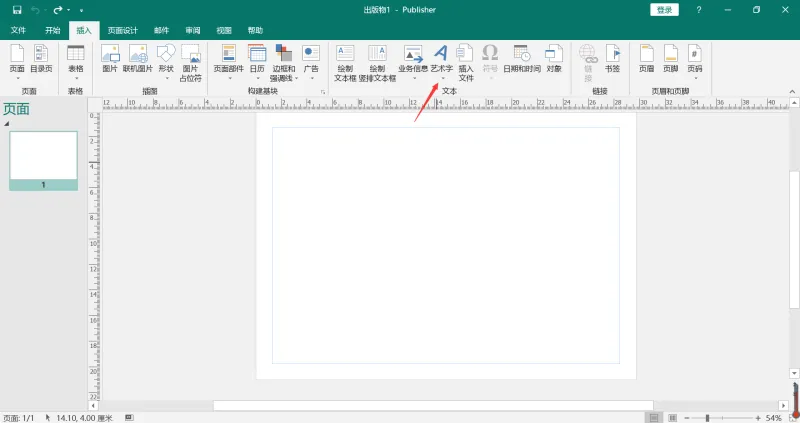This screenshot has width=800, height=423.
Task: Collapse the ribbon with the chevron
Action: tap(792, 92)
